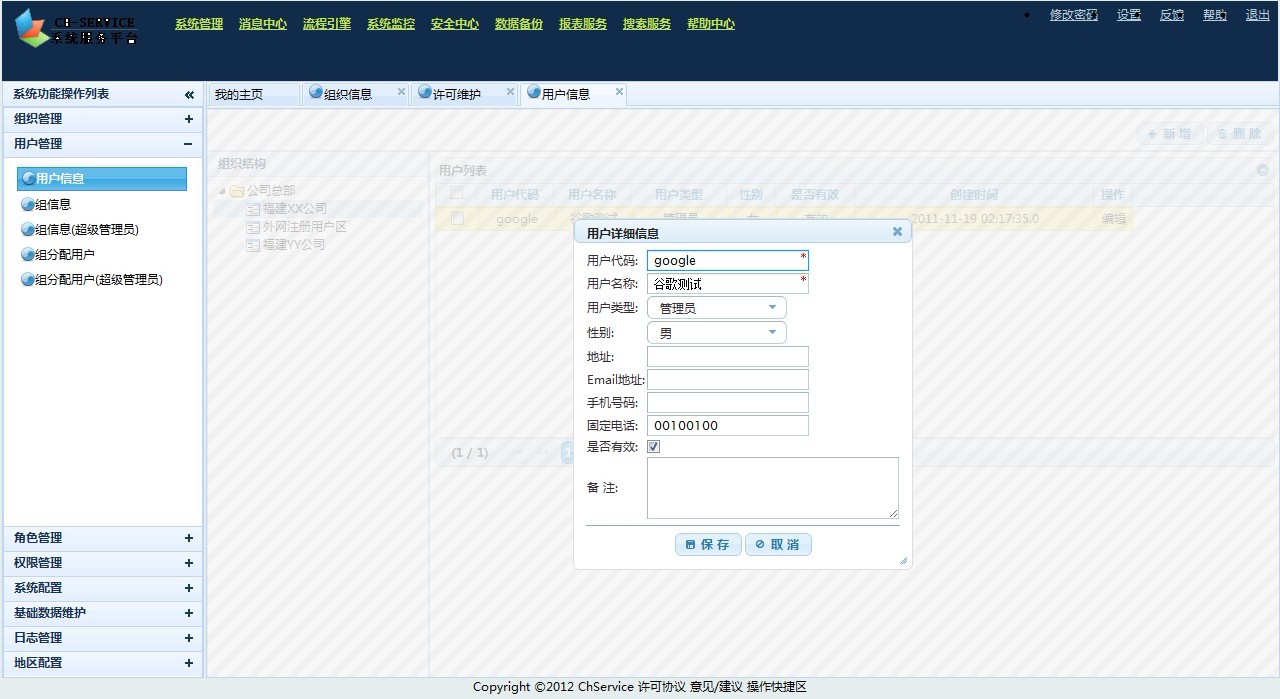Open the 系统监控 menu

pyautogui.click(x=391, y=24)
